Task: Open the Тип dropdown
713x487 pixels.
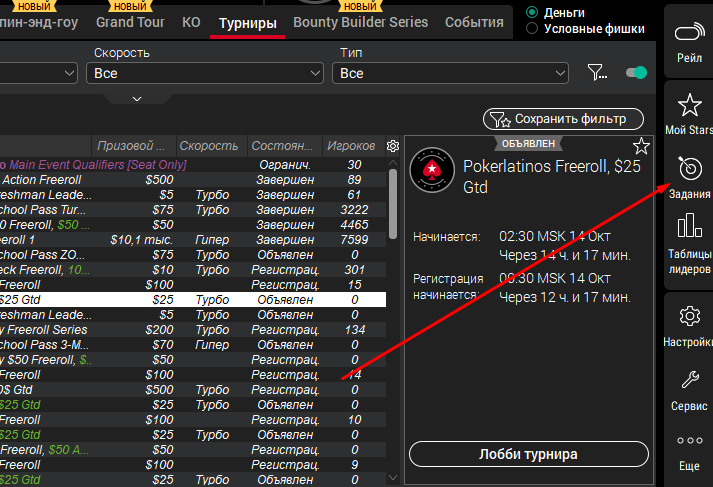Action: [452, 73]
